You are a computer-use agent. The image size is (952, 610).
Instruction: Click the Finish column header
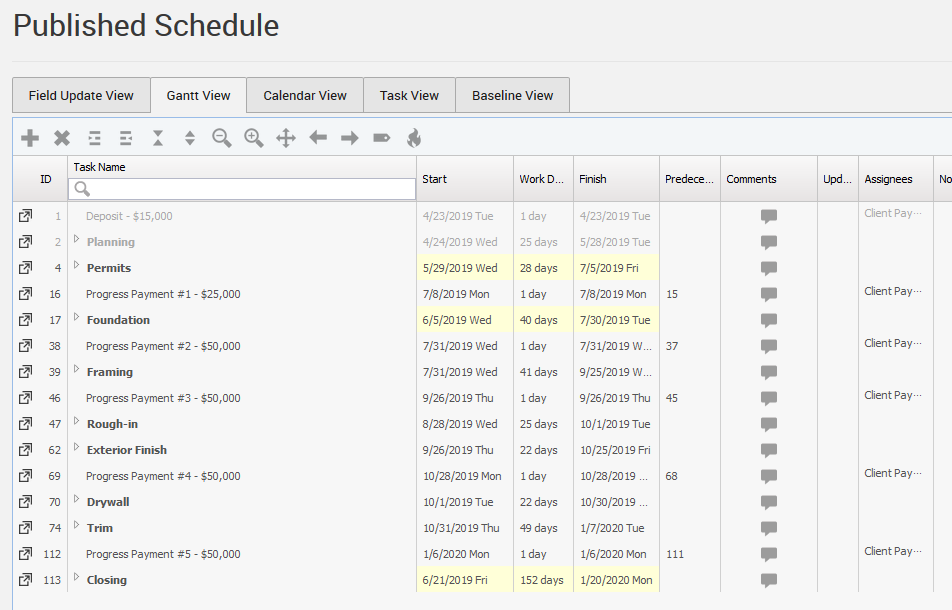pyautogui.click(x=593, y=179)
